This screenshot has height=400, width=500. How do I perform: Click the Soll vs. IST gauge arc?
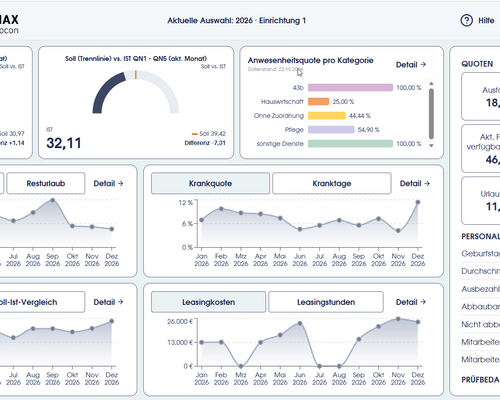pos(136,92)
